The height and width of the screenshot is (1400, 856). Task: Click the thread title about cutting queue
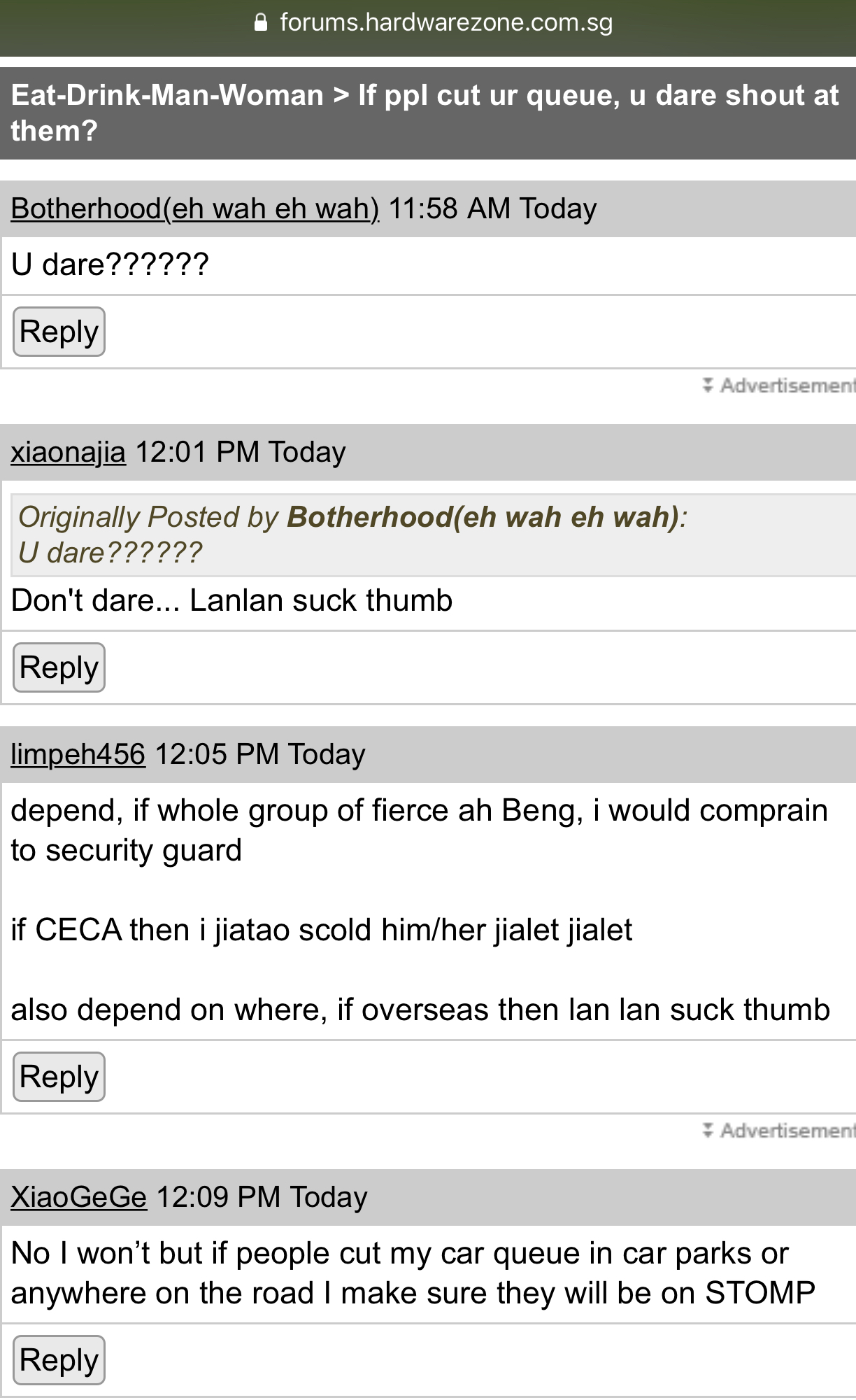(x=598, y=95)
